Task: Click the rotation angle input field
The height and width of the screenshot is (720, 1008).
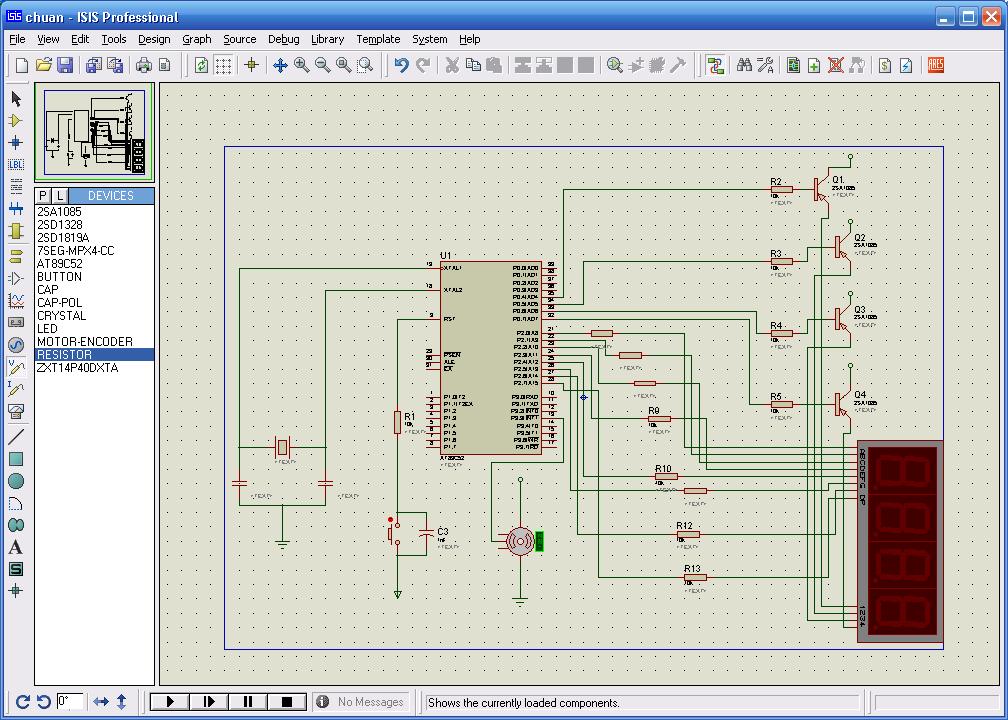Action: click(70, 702)
